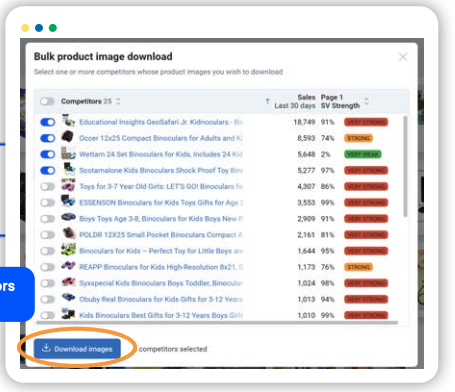Click the Sales column ascending sort arrow

(x=267, y=101)
